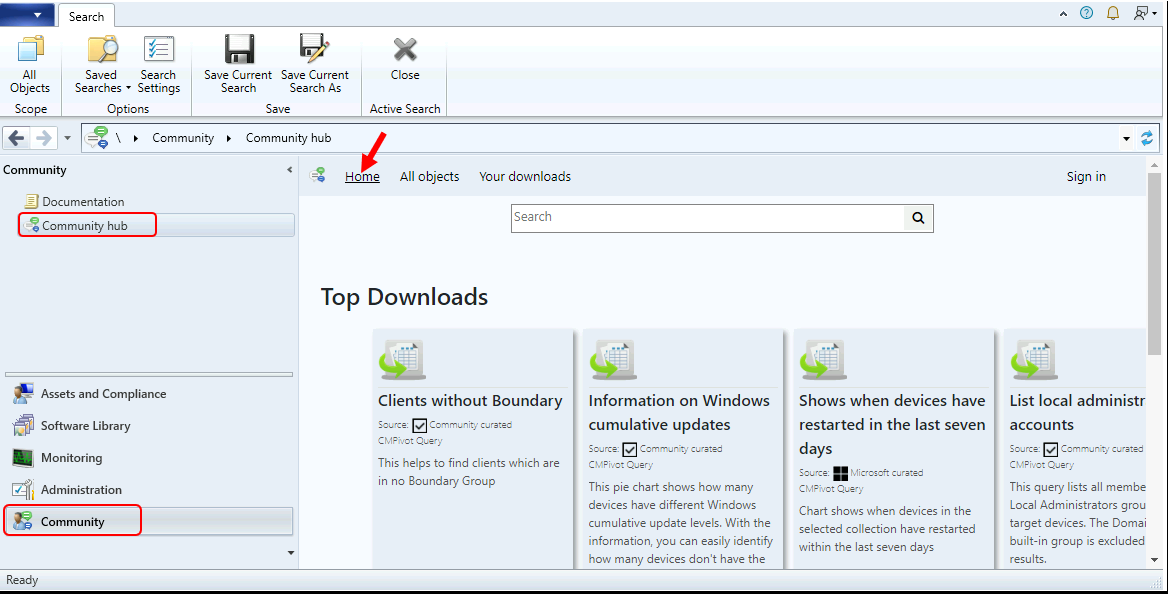Open Shows when devices have restarted title
This screenshot has height=595, width=1168.
[x=892, y=424]
